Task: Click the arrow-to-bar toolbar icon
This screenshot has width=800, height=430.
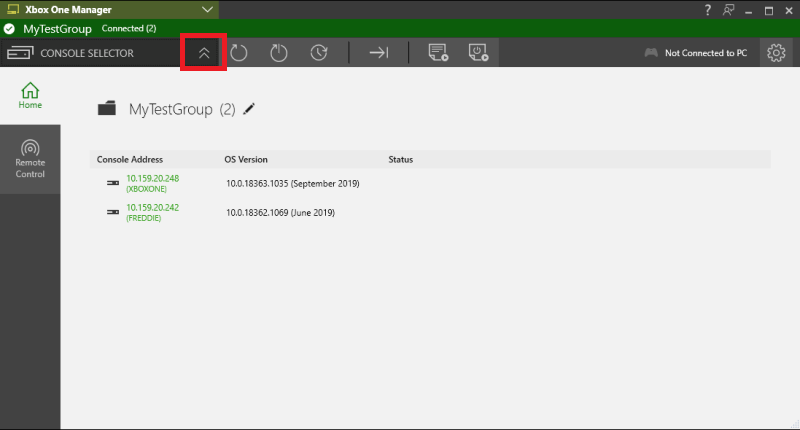Action: (x=379, y=53)
